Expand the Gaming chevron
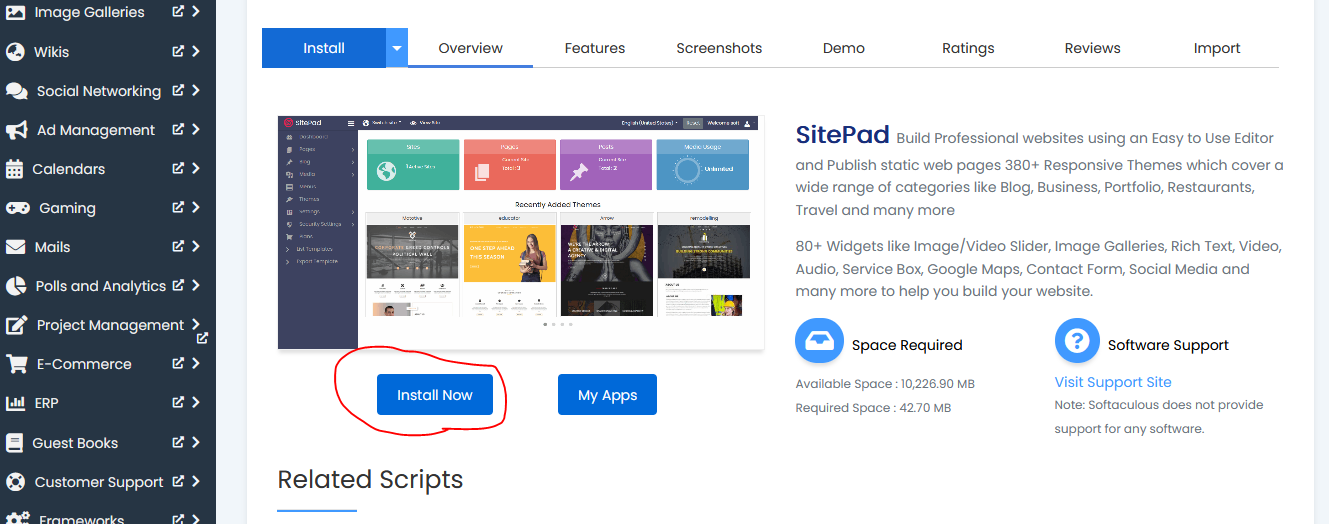Screen dimensions: 1329x524 tap(196, 207)
